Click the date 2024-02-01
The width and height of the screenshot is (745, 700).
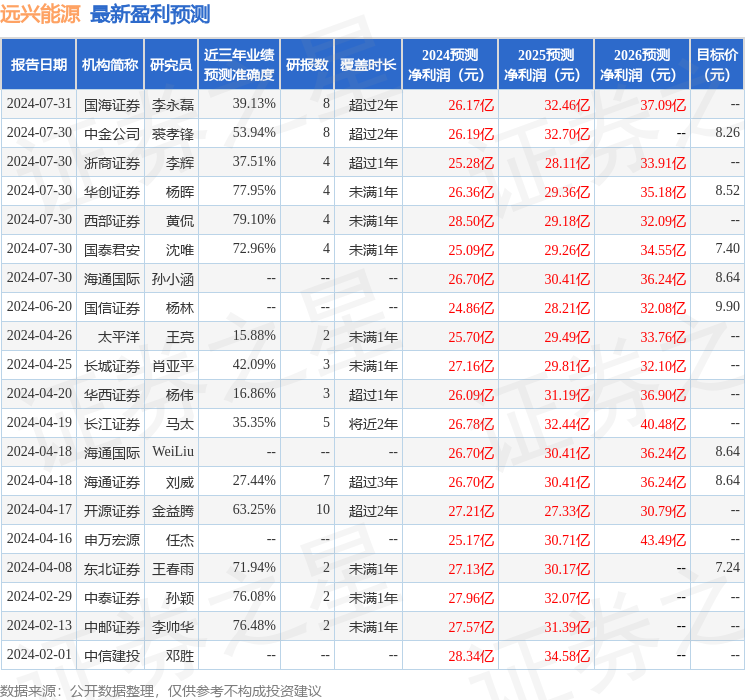(39, 654)
